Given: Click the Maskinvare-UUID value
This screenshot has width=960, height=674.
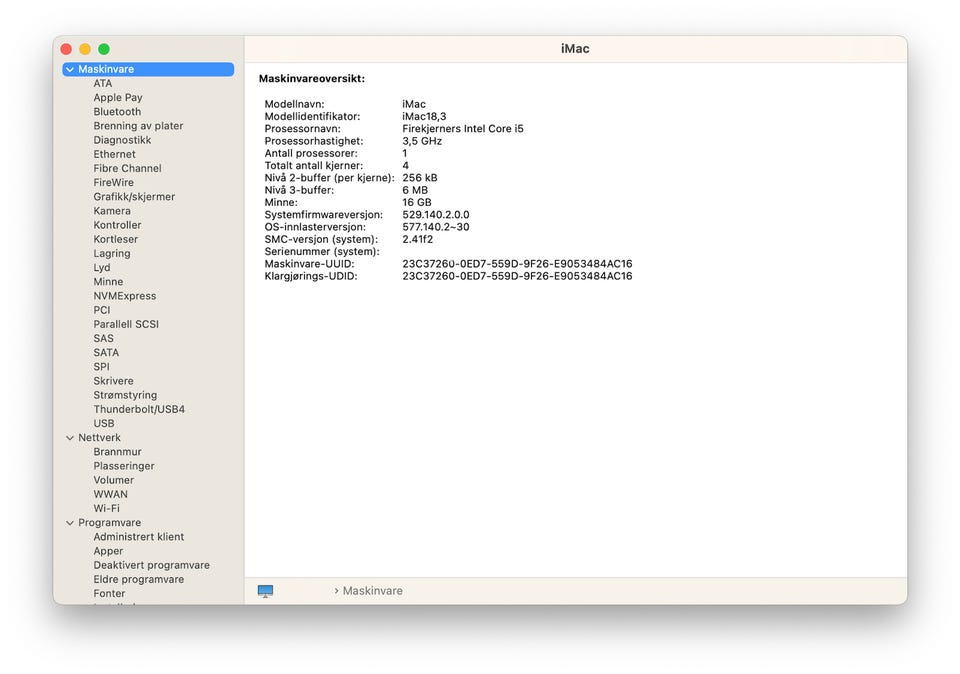Looking at the screenshot, I should coord(517,264).
